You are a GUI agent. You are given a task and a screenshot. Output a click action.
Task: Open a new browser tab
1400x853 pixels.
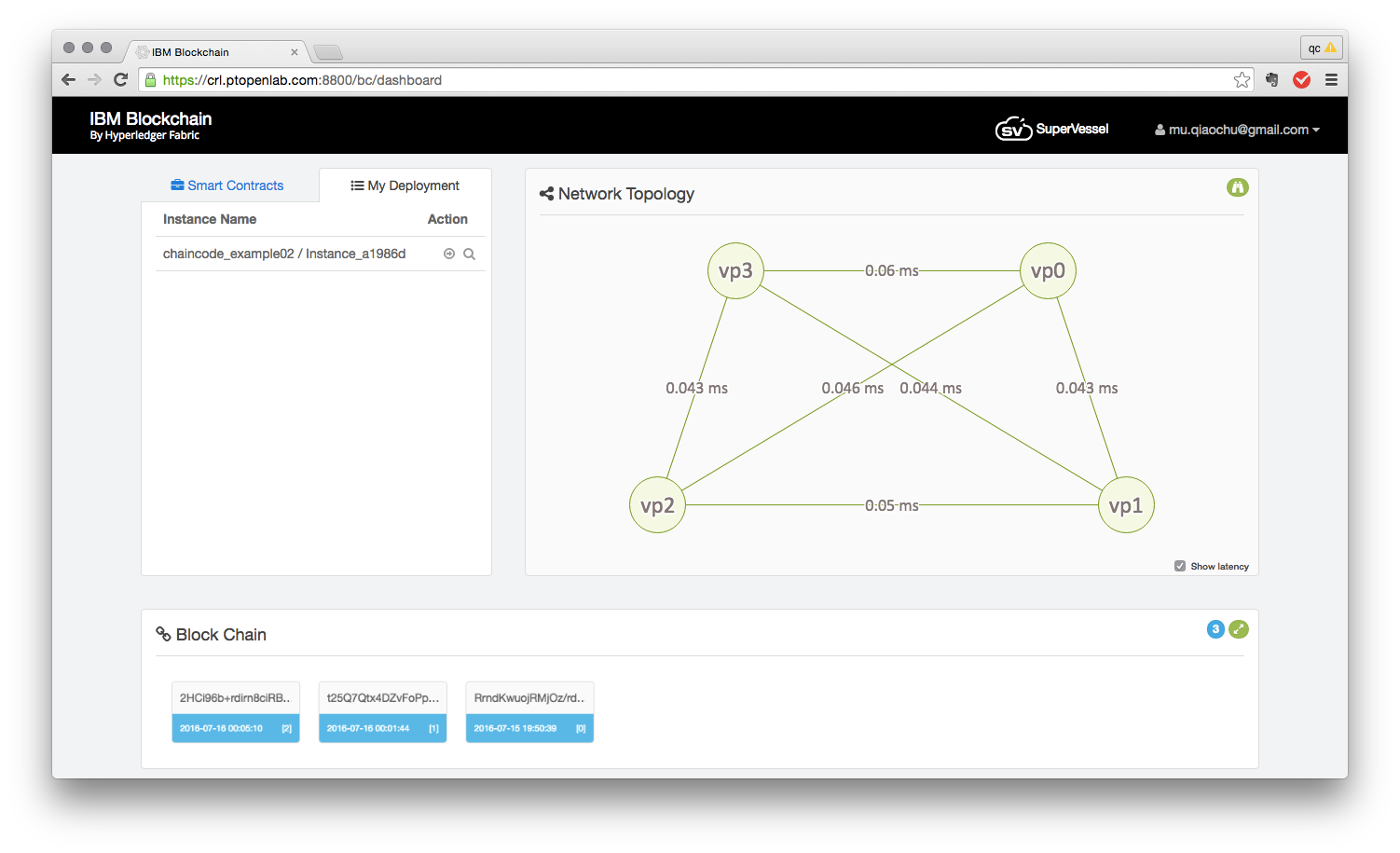pos(328,52)
